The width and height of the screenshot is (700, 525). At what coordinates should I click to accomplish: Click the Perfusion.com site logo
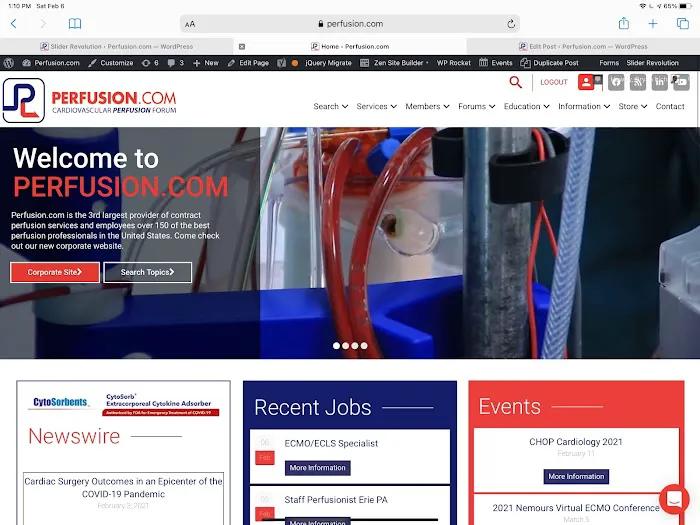pyautogui.click(x=90, y=101)
